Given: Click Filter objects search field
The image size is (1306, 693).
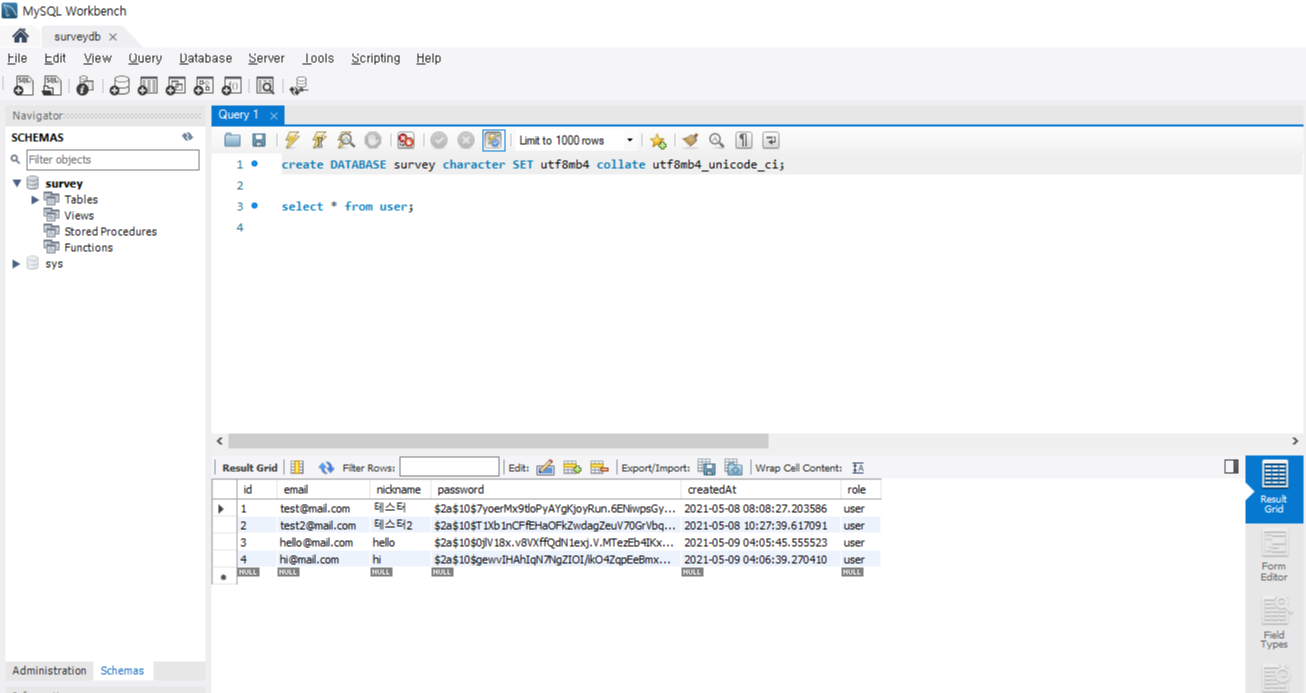Looking at the screenshot, I should coord(112,160).
